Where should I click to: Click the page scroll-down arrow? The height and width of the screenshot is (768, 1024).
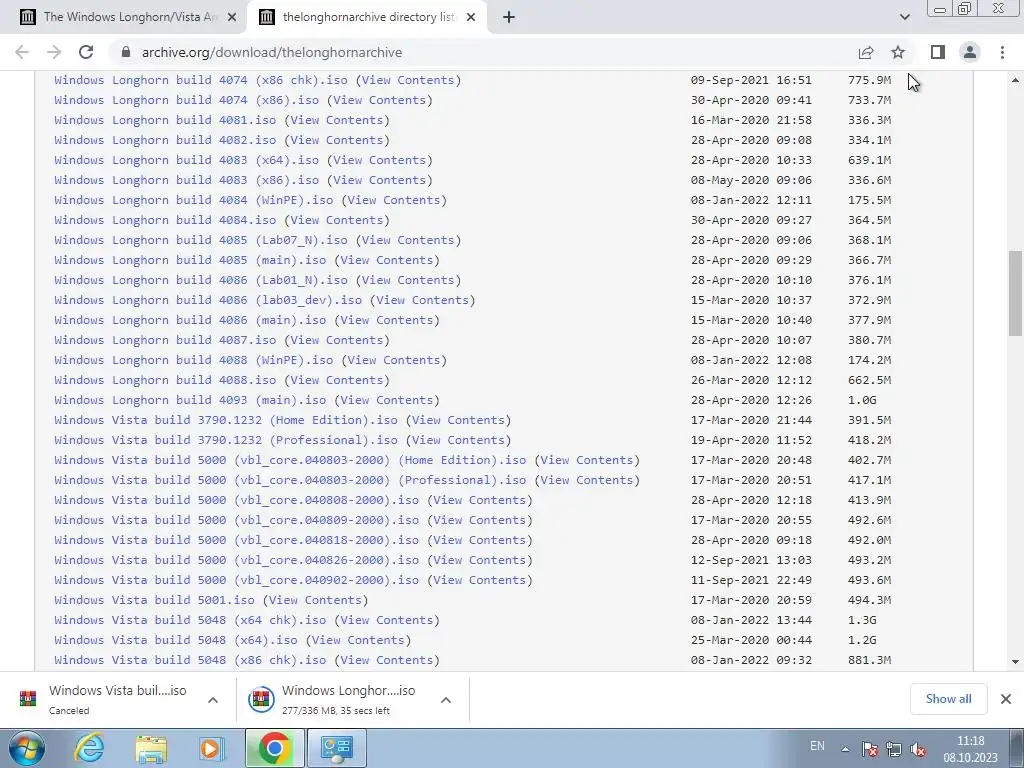[1016, 662]
